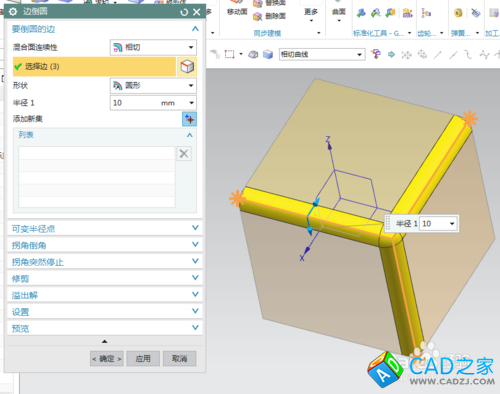Open the tangent curves filter dropdown
This screenshot has width=500, height=394.
click(322, 54)
